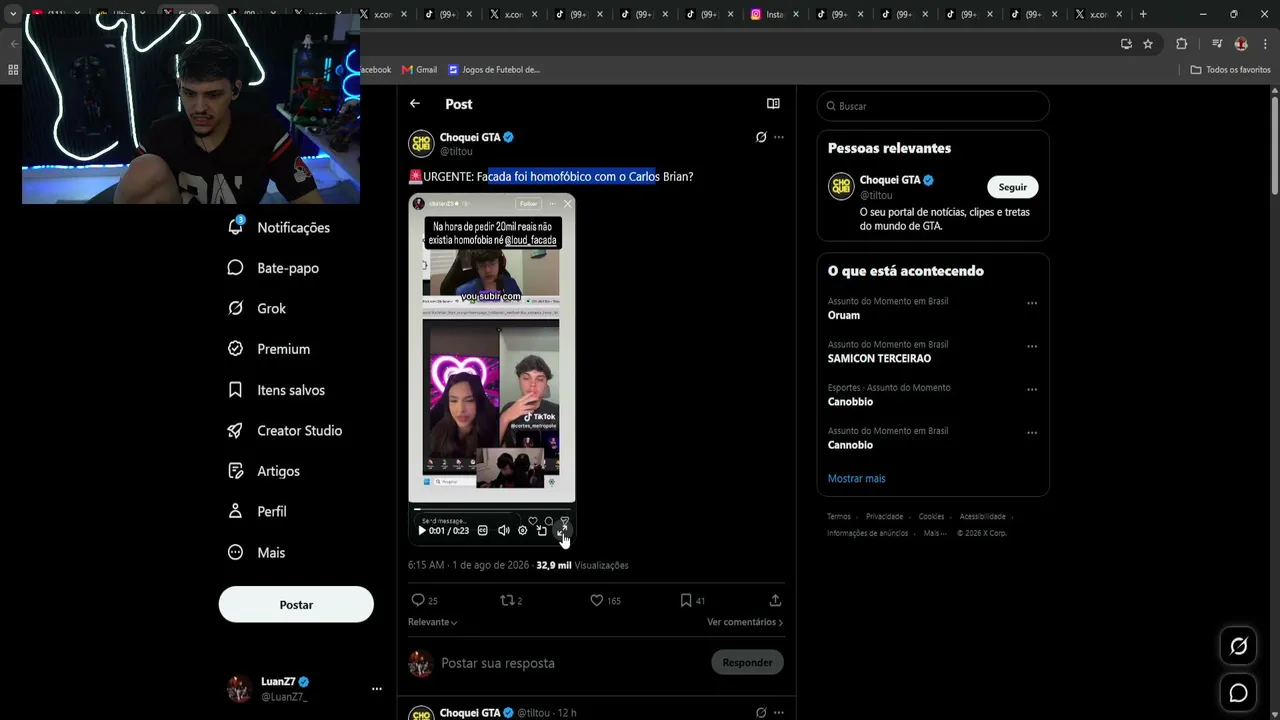Click the Postar button
This screenshot has height=720, width=1280.
tap(296, 605)
